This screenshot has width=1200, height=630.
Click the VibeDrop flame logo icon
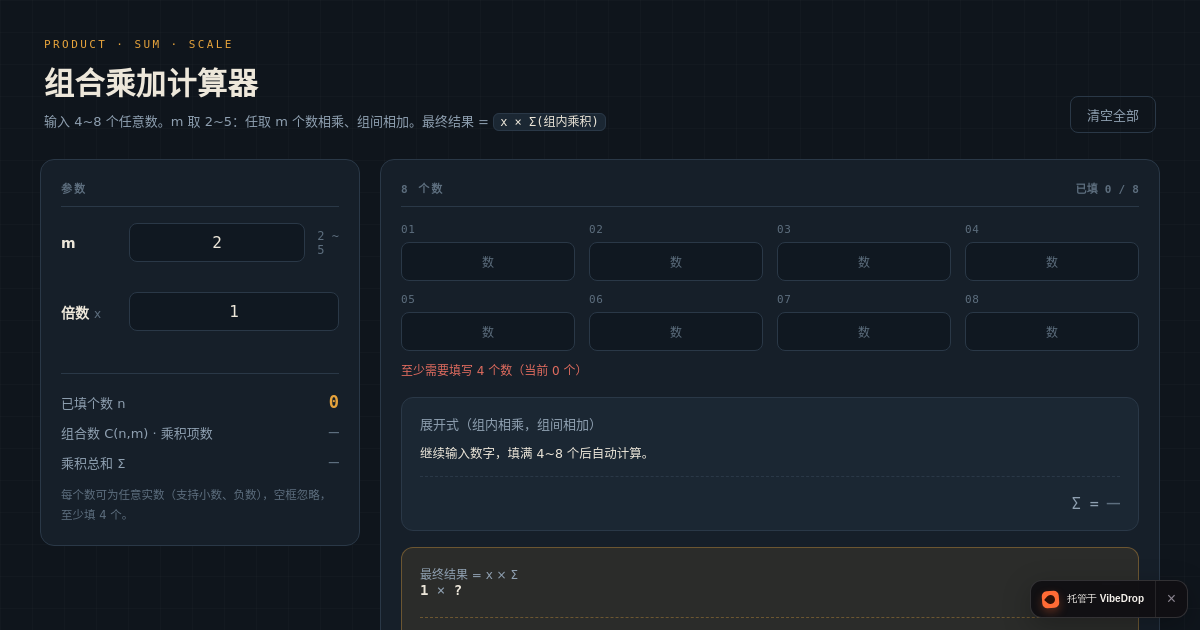(1050, 599)
